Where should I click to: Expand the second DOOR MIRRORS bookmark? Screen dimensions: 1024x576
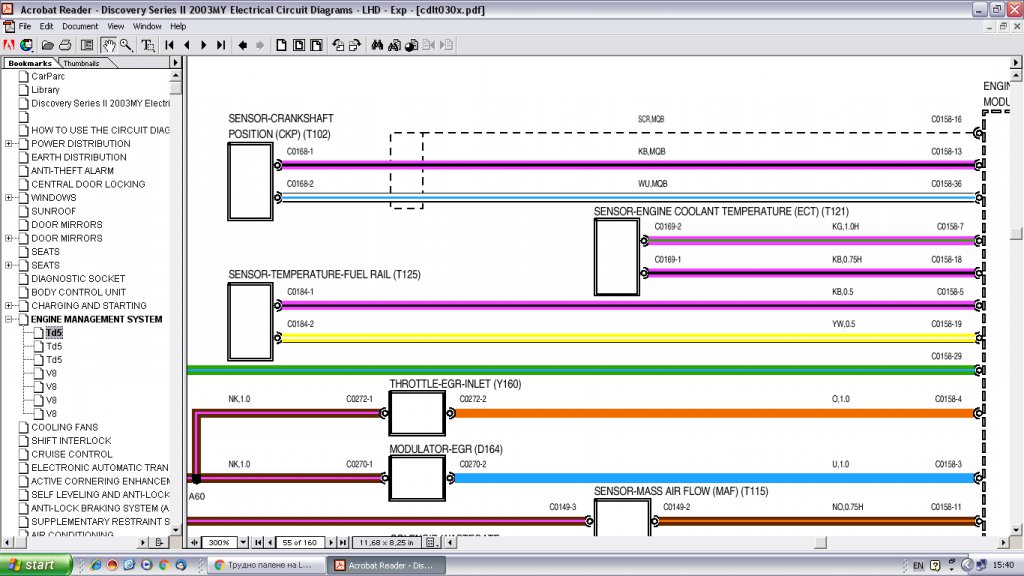[8, 238]
